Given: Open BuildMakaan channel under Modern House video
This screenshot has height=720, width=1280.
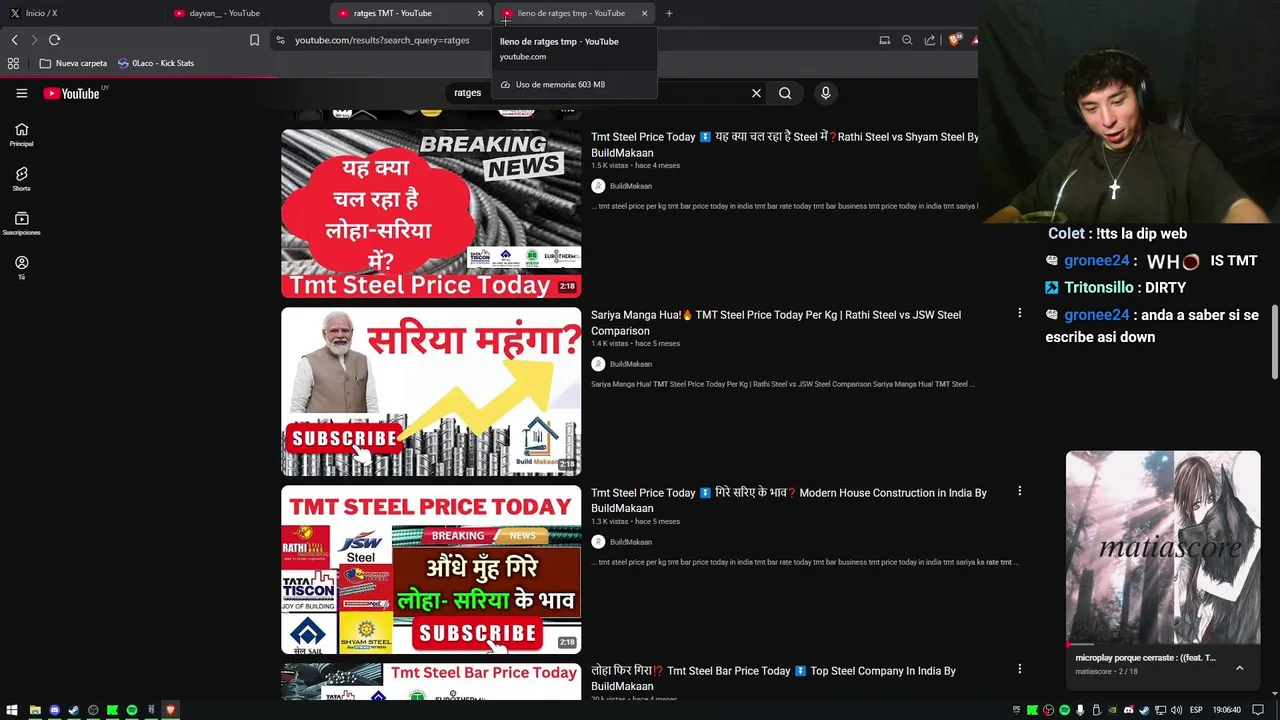Looking at the screenshot, I should pos(621,542).
